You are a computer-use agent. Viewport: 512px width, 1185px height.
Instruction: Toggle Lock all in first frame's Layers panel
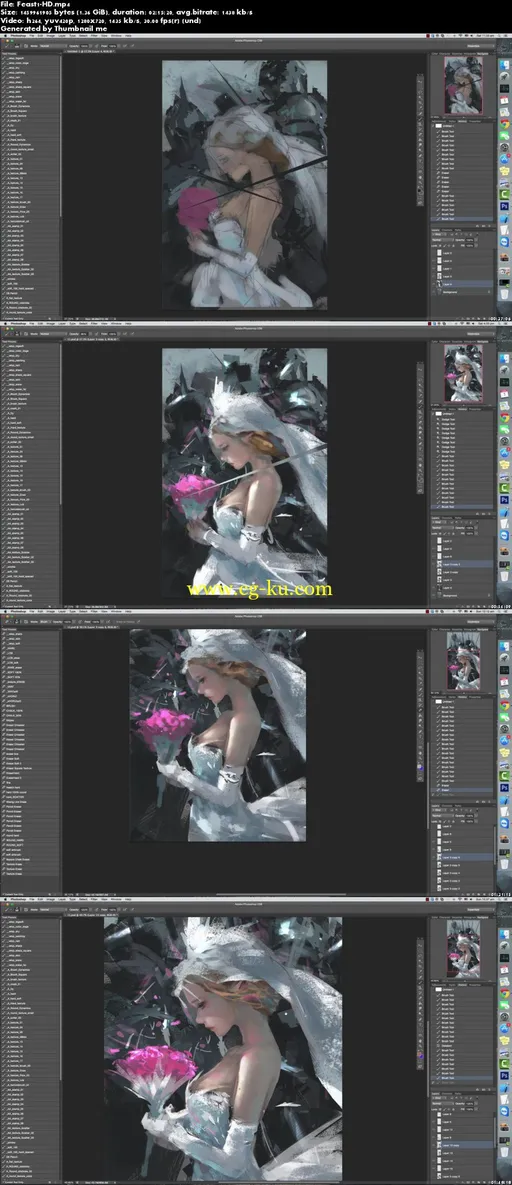click(453, 246)
